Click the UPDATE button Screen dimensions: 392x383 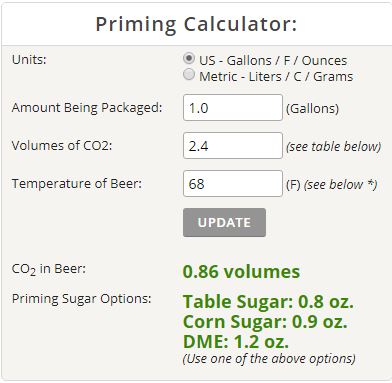click(224, 223)
